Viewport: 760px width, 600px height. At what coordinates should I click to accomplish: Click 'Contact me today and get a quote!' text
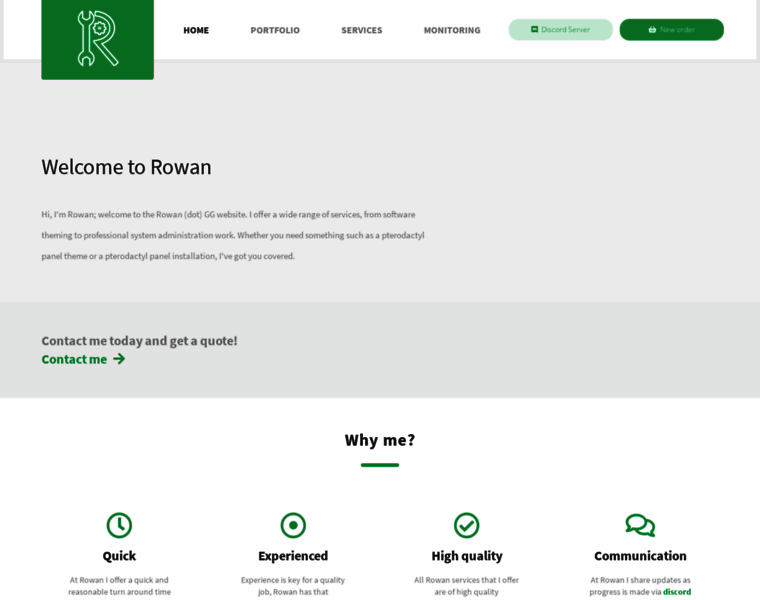click(x=140, y=341)
